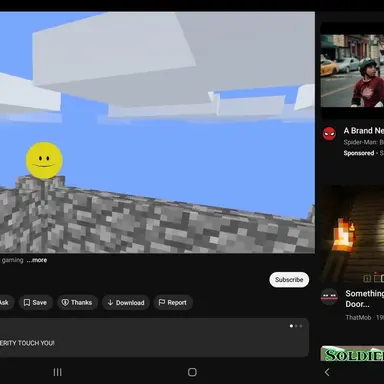Save the video to a playlist
384x384 pixels.
point(35,302)
